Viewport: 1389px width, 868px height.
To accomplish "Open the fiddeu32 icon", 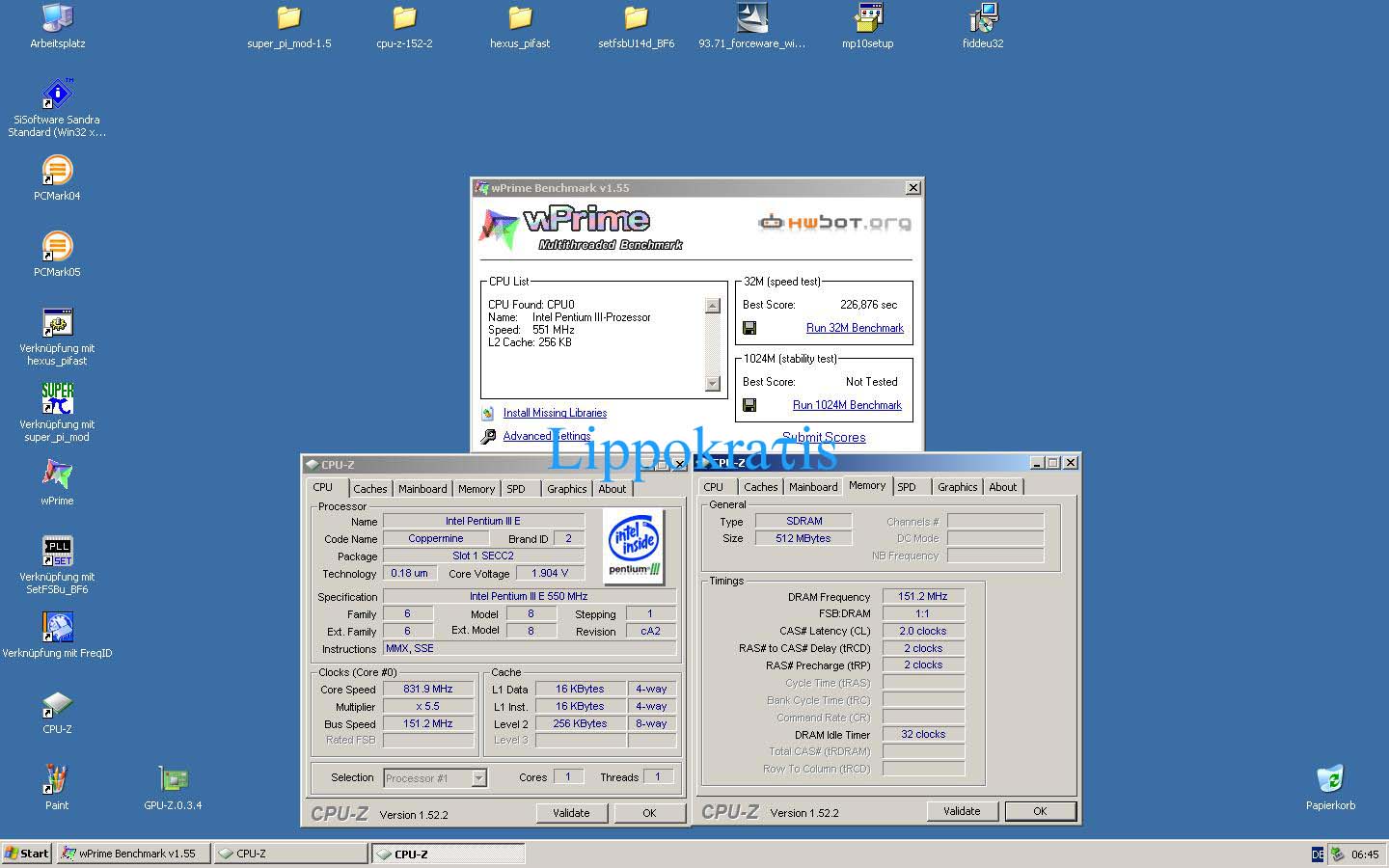I will pyautogui.click(x=983, y=26).
